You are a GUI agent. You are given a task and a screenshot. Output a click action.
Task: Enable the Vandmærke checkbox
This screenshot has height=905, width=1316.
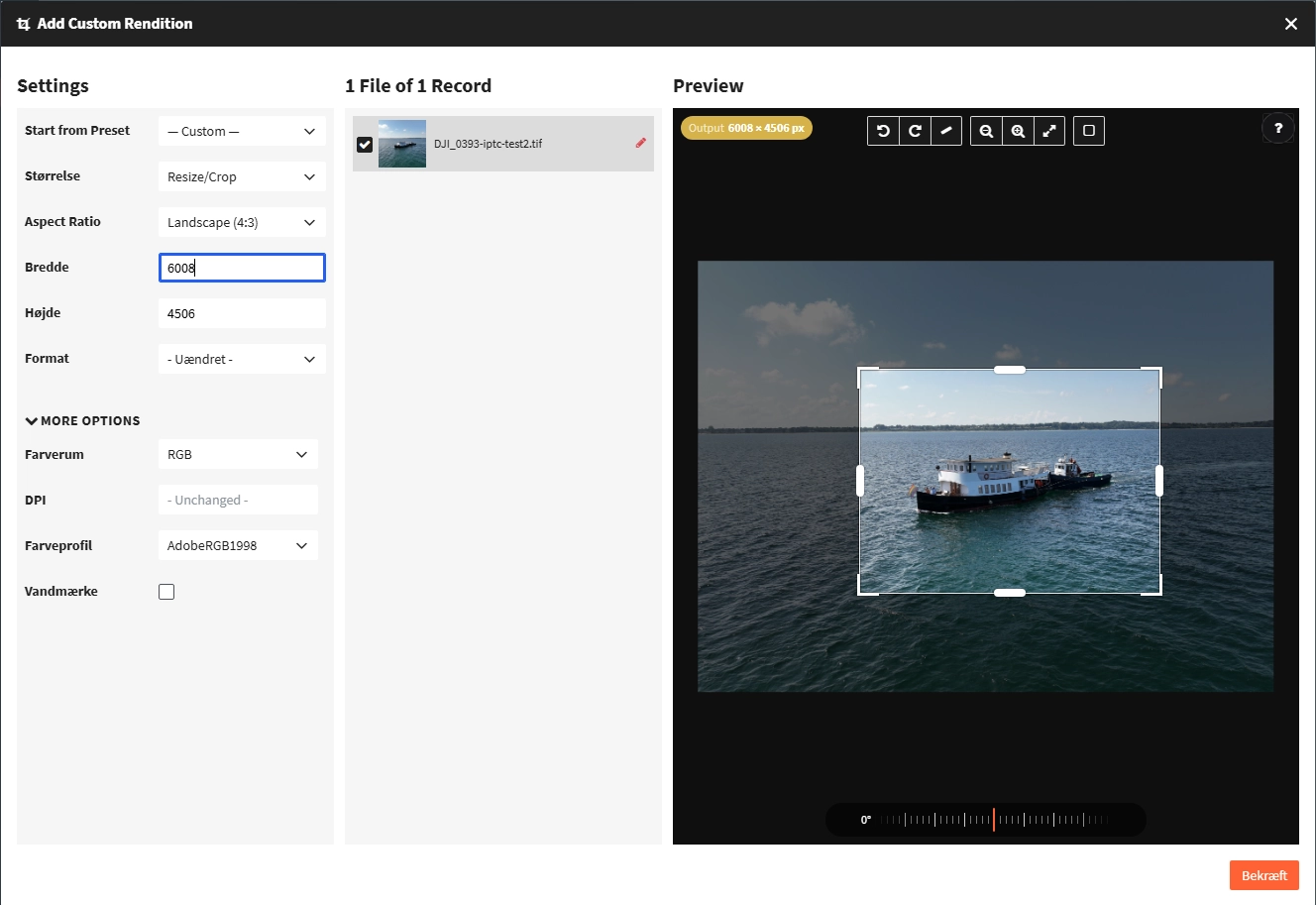point(166,592)
